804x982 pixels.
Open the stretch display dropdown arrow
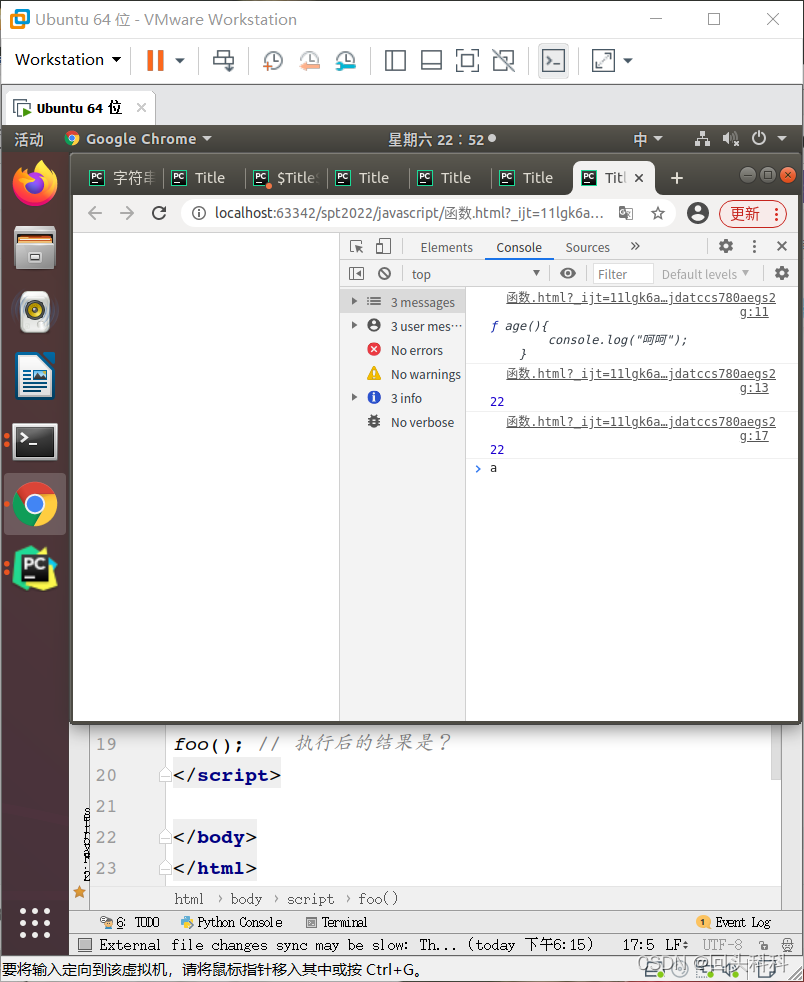pos(628,61)
